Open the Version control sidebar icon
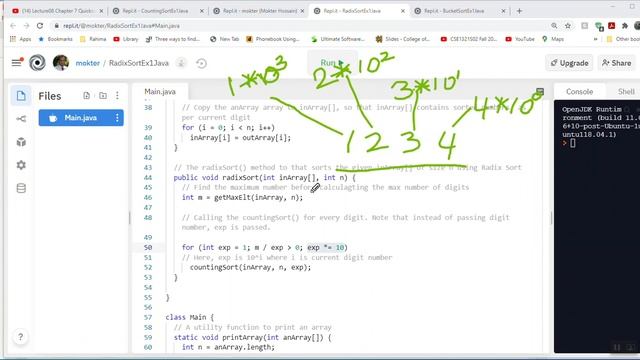The height and width of the screenshot is (360, 640). tap(21, 119)
